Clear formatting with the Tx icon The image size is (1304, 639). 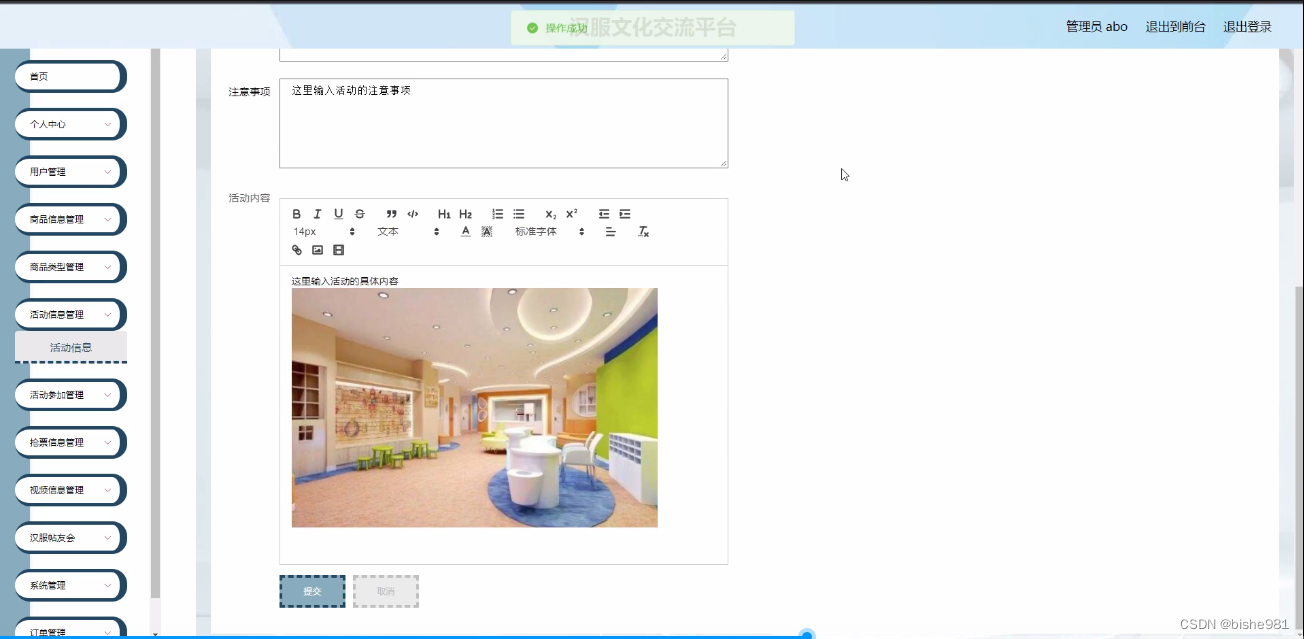point(644,231)
